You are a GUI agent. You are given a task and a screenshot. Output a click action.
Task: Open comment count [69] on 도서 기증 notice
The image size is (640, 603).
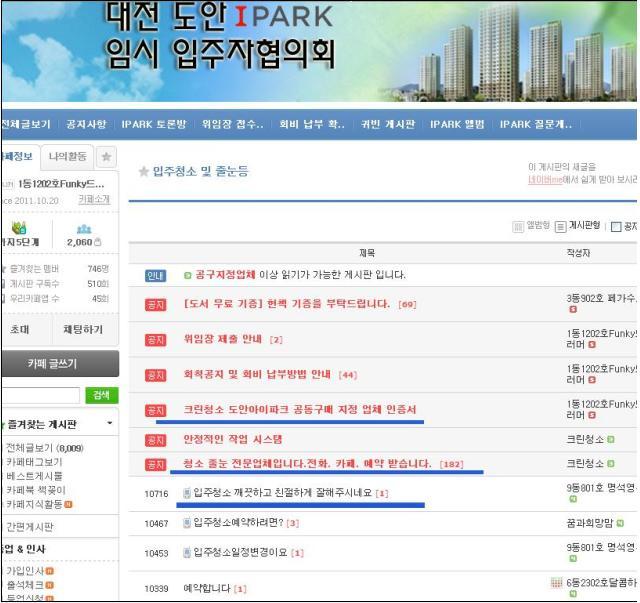pos(407,305)
